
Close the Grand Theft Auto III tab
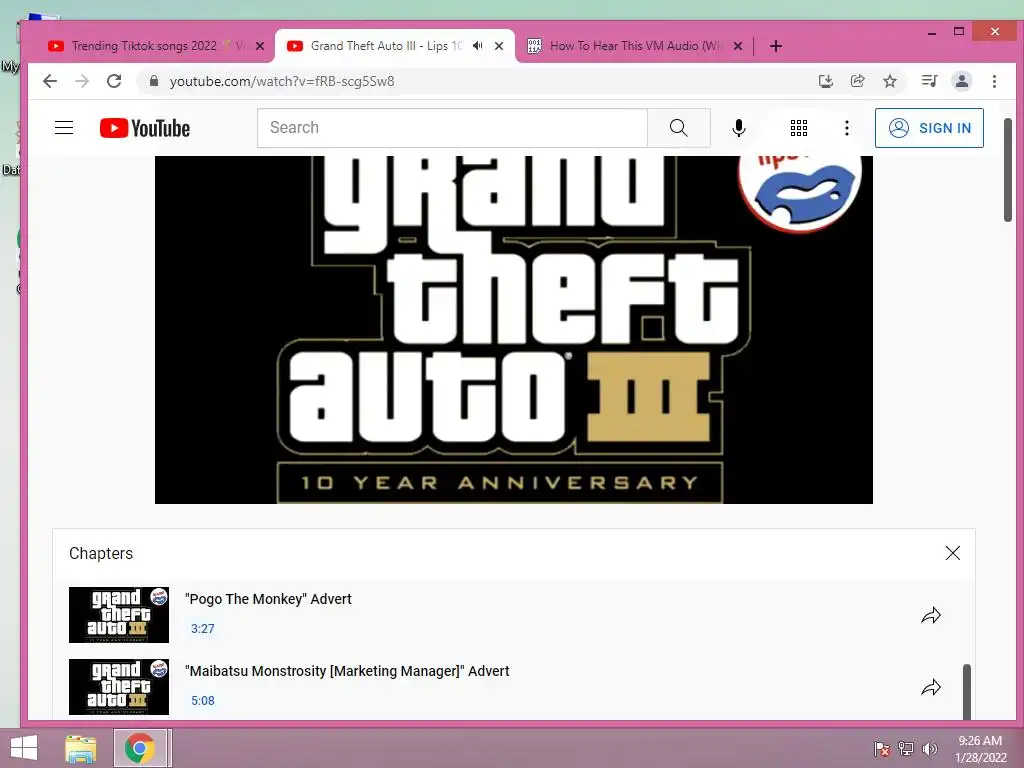(499, 46)
